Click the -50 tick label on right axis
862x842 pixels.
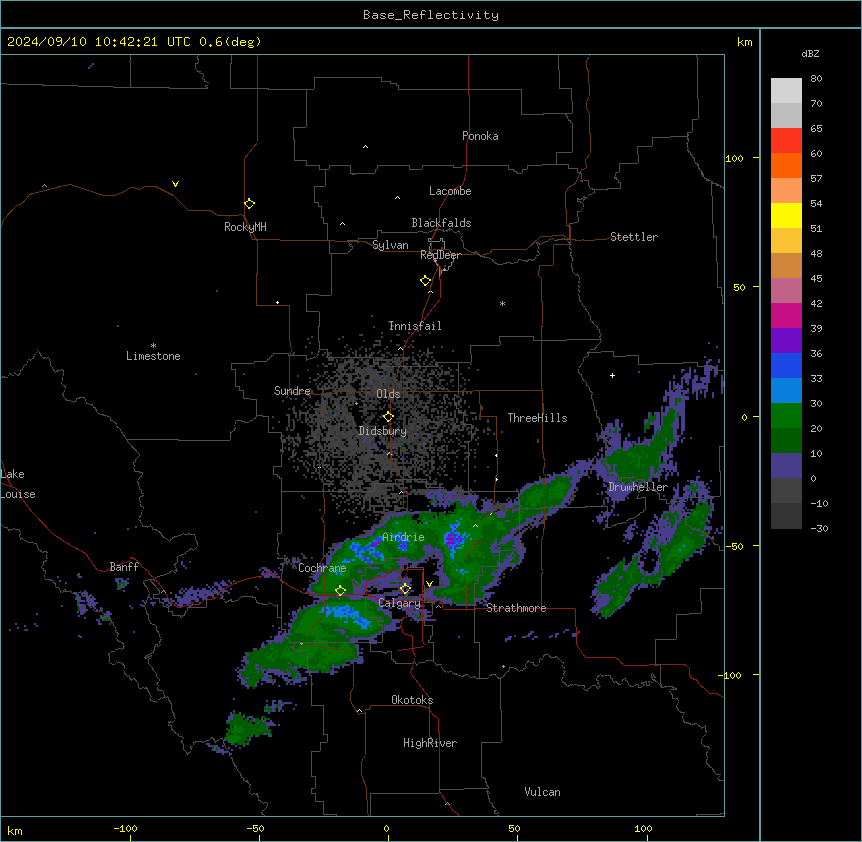coord(734,546)
